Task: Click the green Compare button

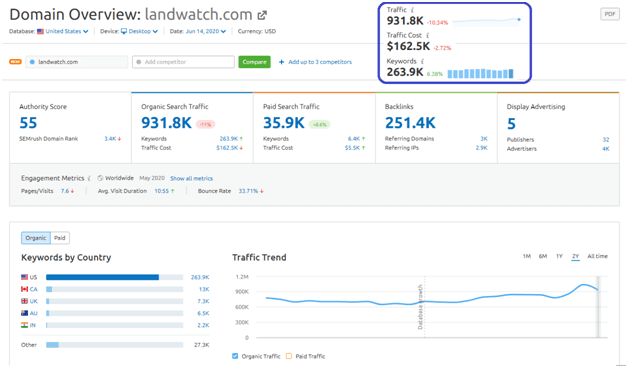Action: 254,62
